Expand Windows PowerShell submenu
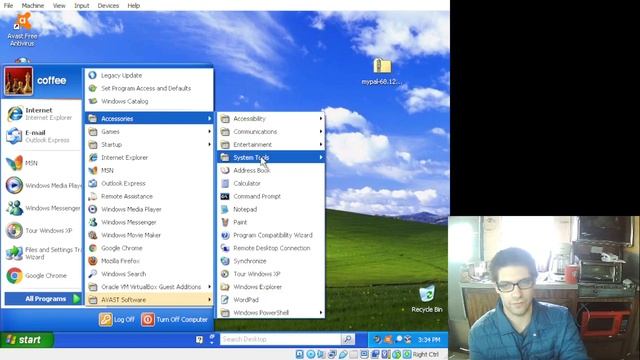 coord(271,313)
